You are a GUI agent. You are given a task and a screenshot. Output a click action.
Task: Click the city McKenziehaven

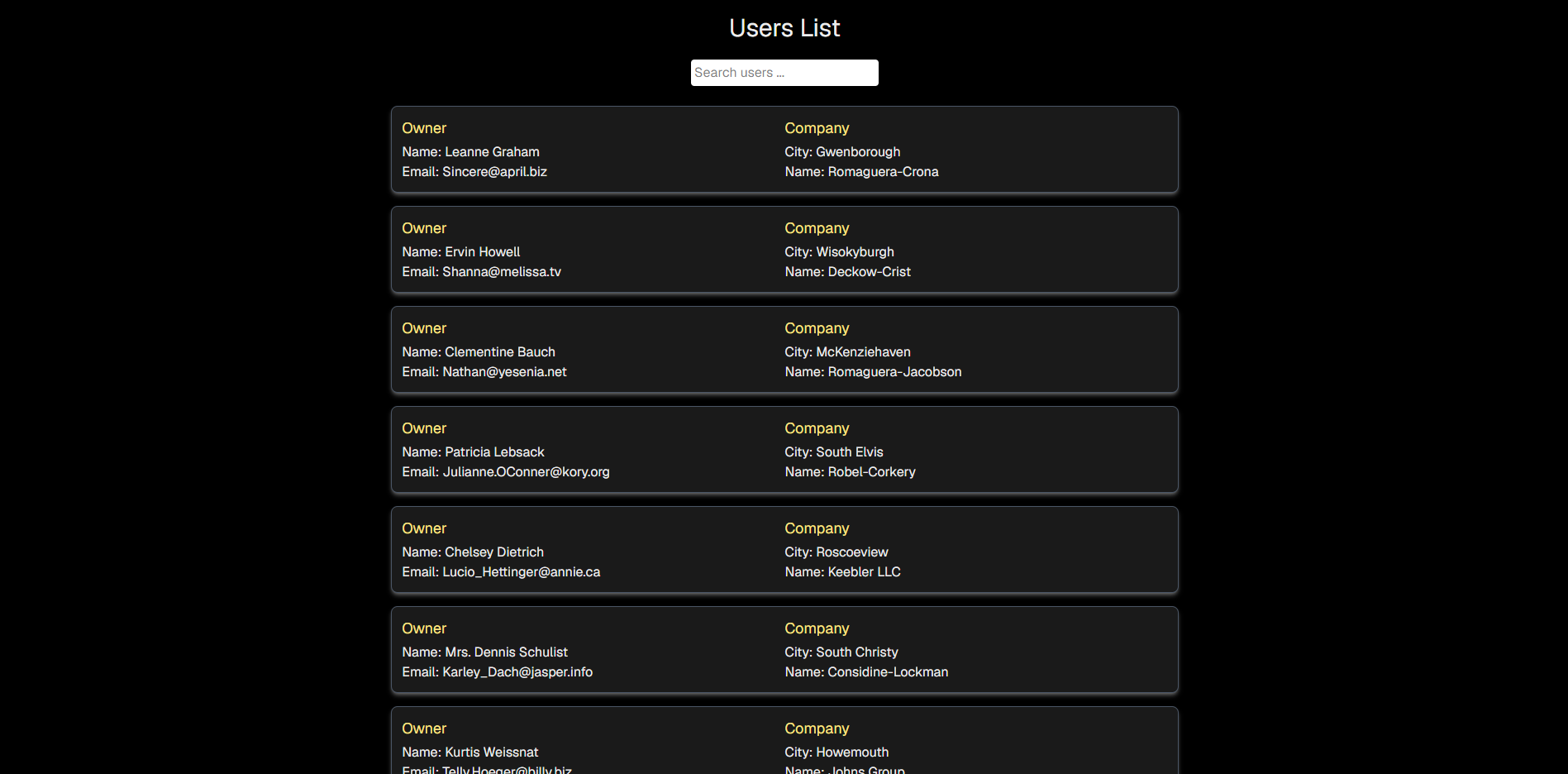863,352
